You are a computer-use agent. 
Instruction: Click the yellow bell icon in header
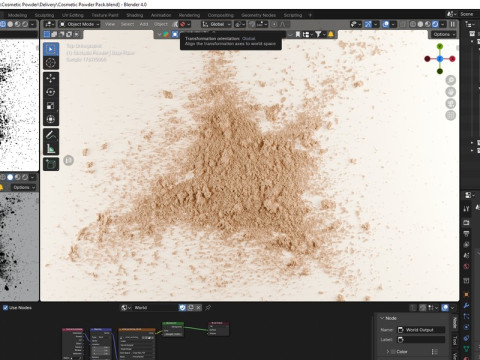click(x=331, y=34)
